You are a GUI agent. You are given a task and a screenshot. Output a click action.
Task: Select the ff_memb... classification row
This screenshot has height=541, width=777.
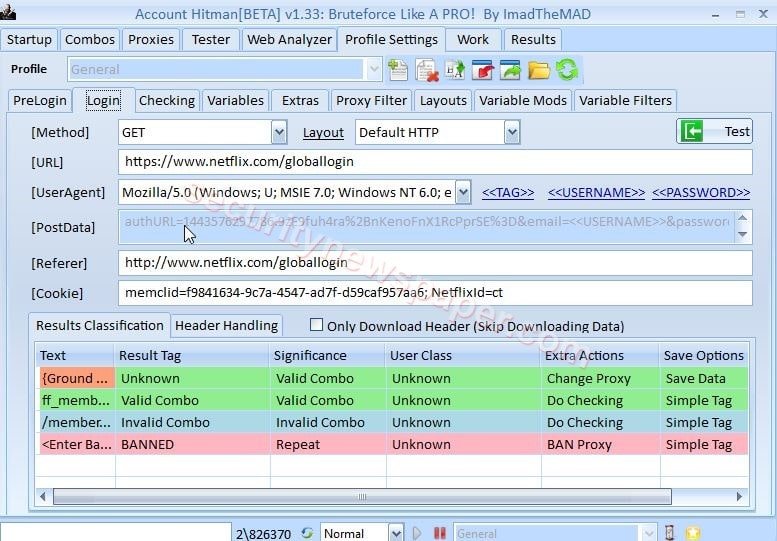point(393,400)
